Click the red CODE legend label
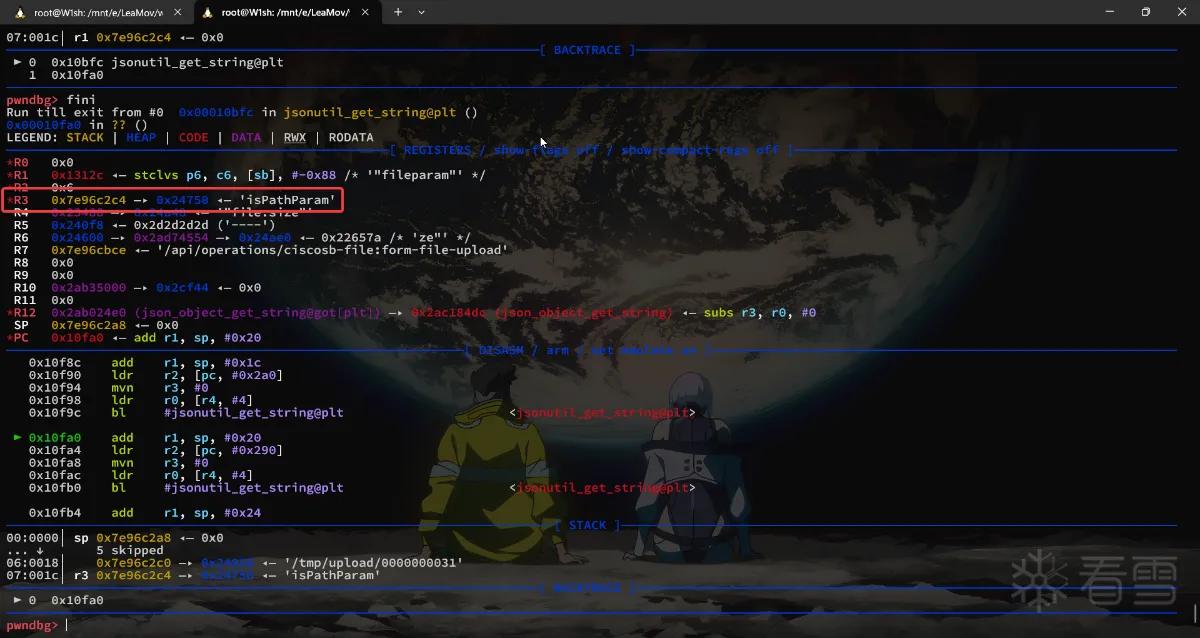The width and height of the screenshot is (1200, 638). pyautogui.click(x=194, y=138)
